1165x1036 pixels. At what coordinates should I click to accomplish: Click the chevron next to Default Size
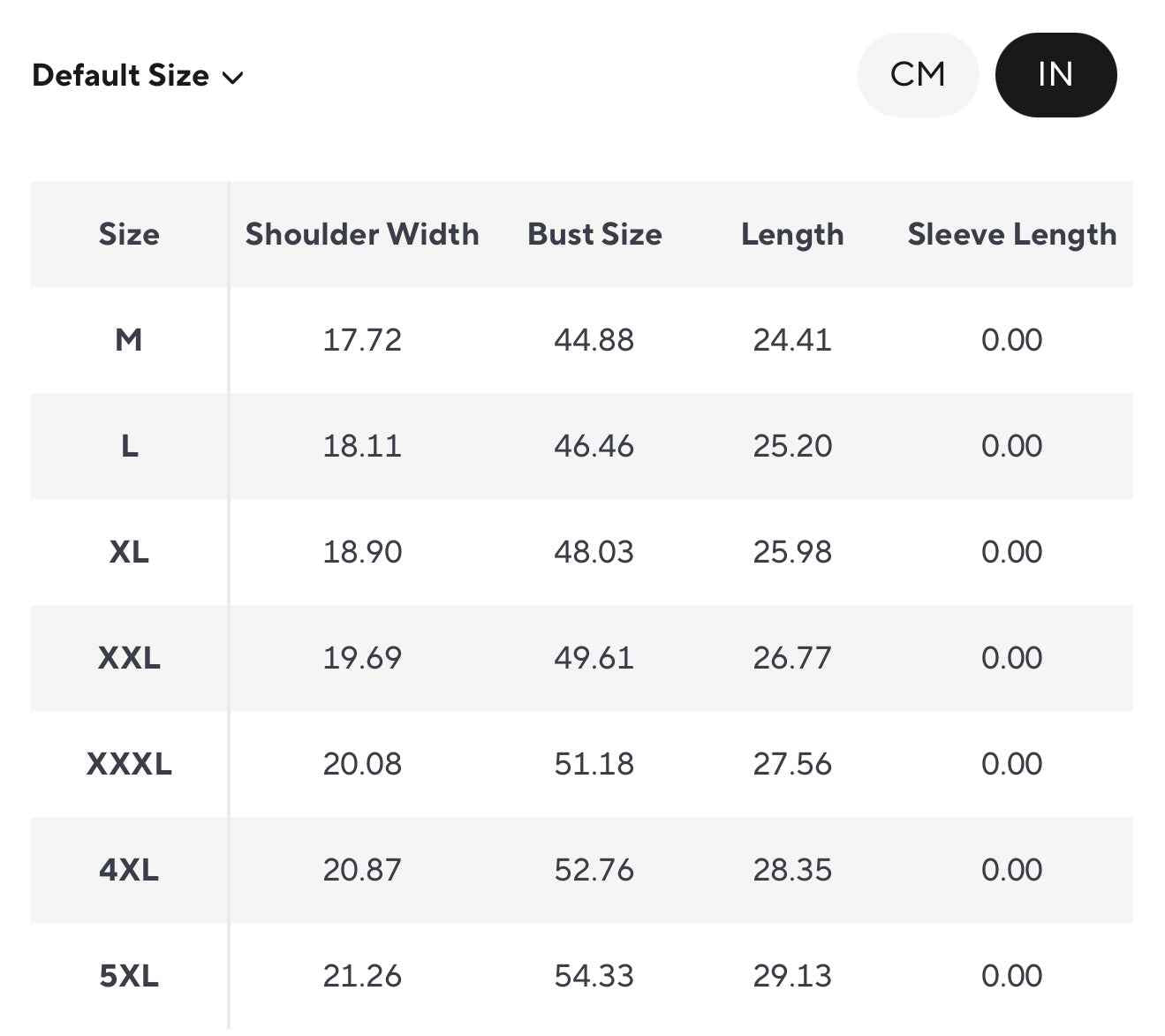point(233,78)
